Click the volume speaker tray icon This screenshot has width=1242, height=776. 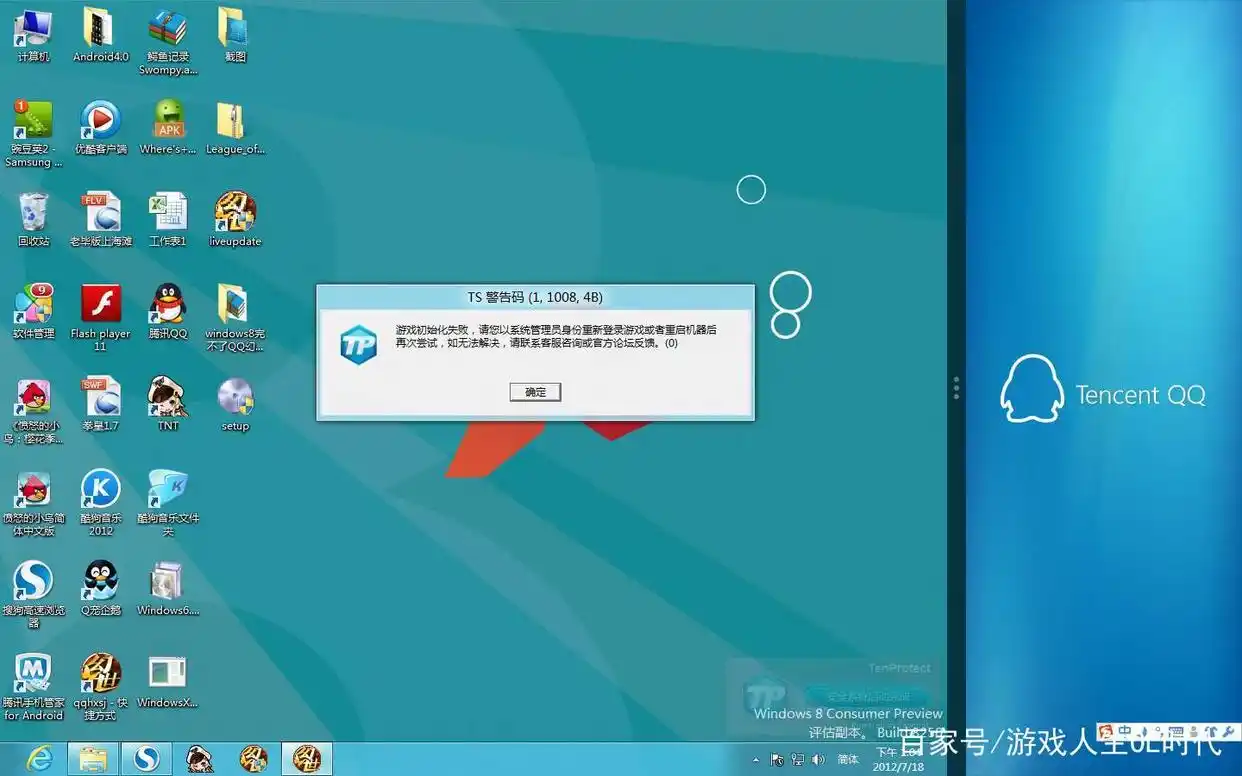[818, 759]
